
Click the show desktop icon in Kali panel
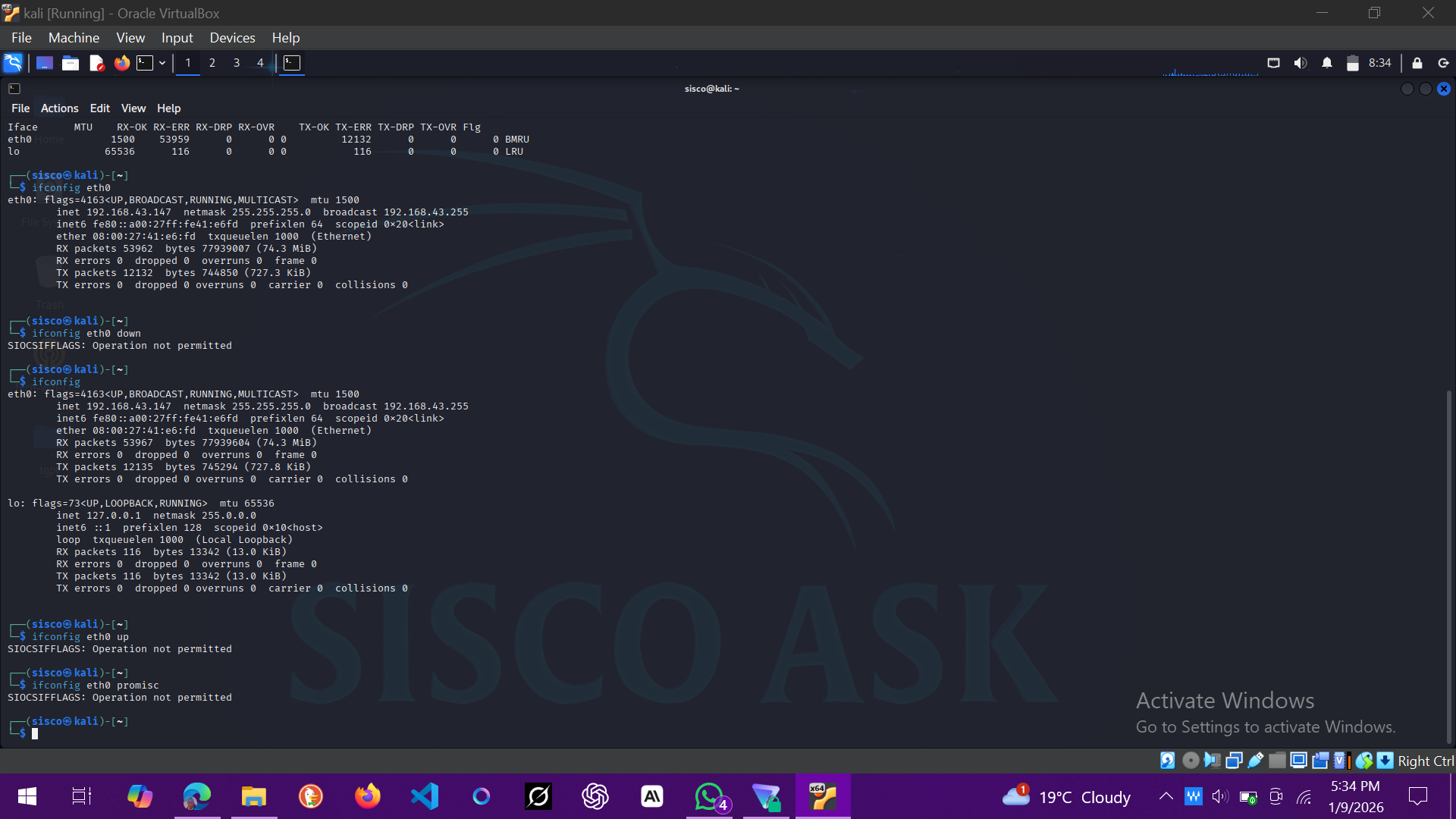pos(45,63)
